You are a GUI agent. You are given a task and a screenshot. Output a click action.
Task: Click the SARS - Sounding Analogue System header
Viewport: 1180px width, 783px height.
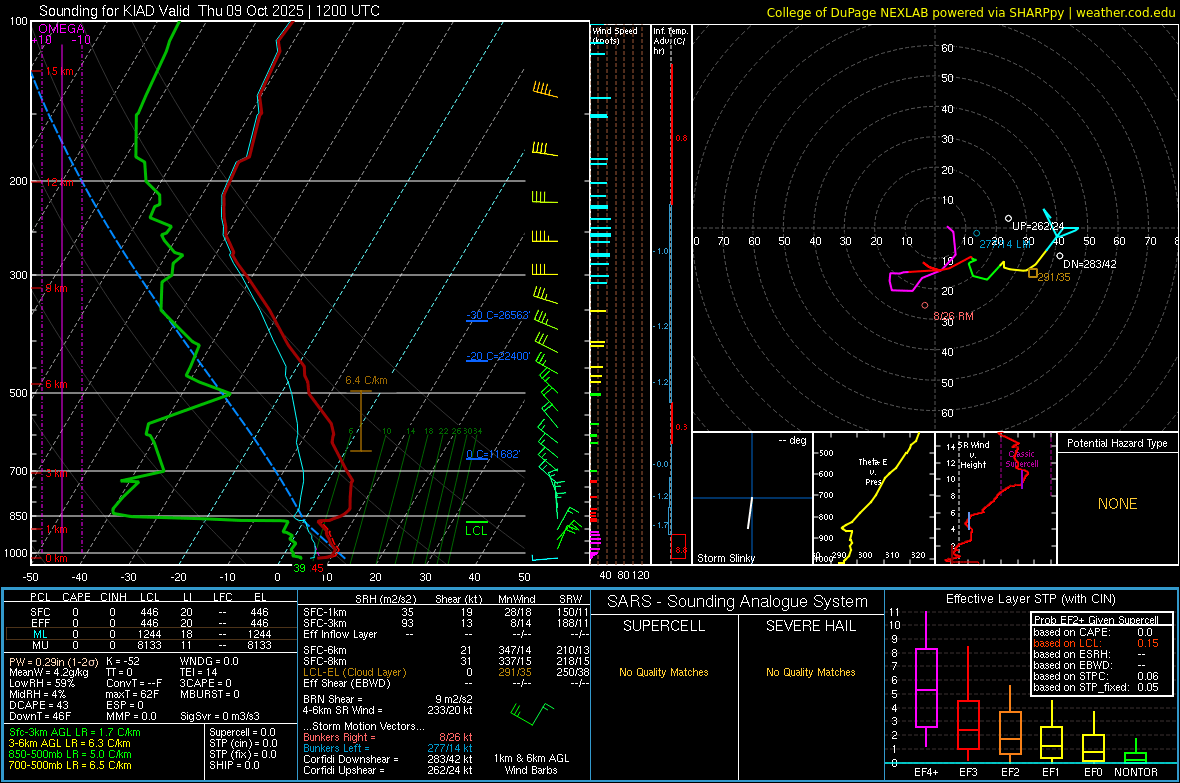pos(737,602)
